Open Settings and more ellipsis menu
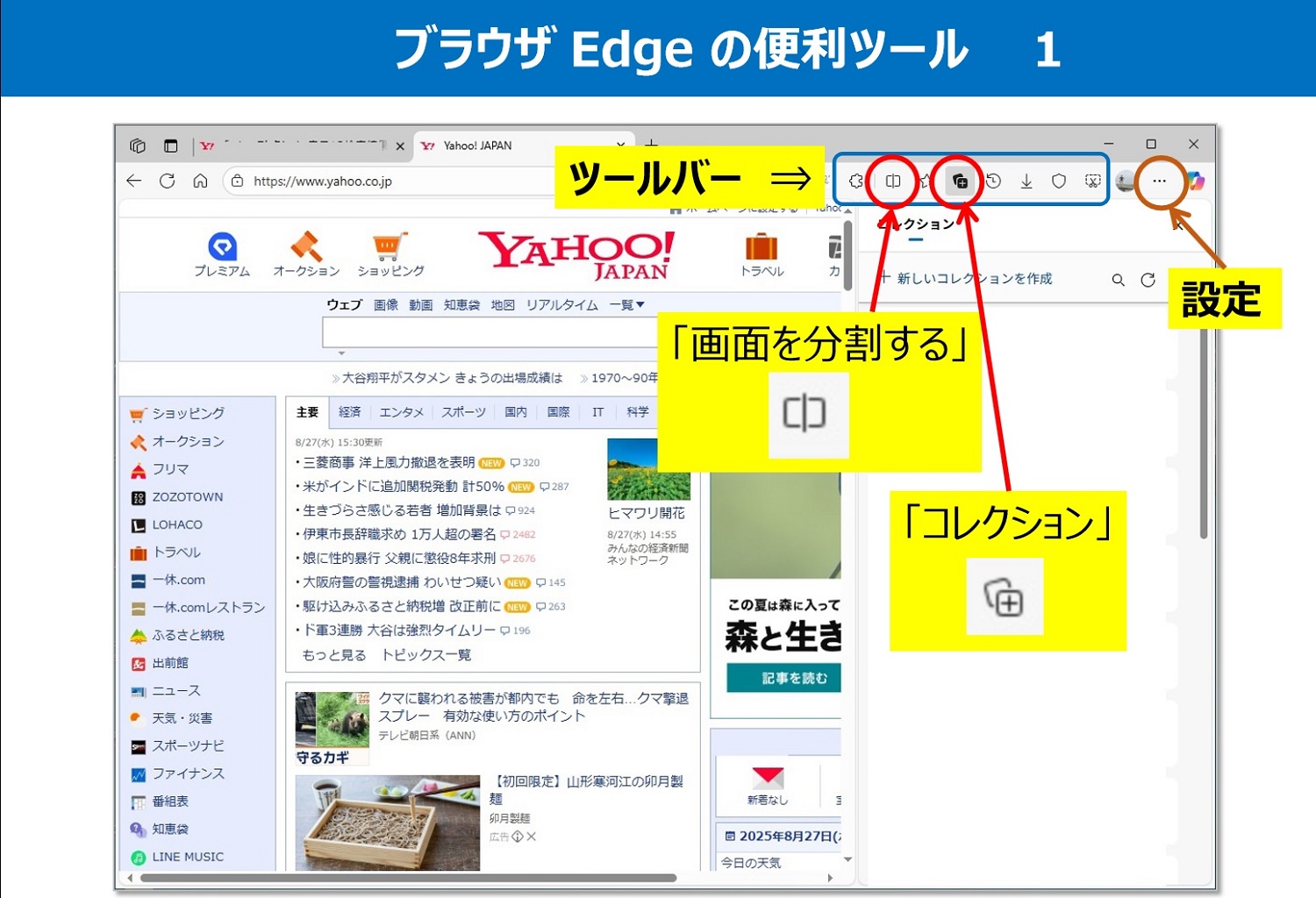This screenshot has height=898, width=1316. point(1159,182)
